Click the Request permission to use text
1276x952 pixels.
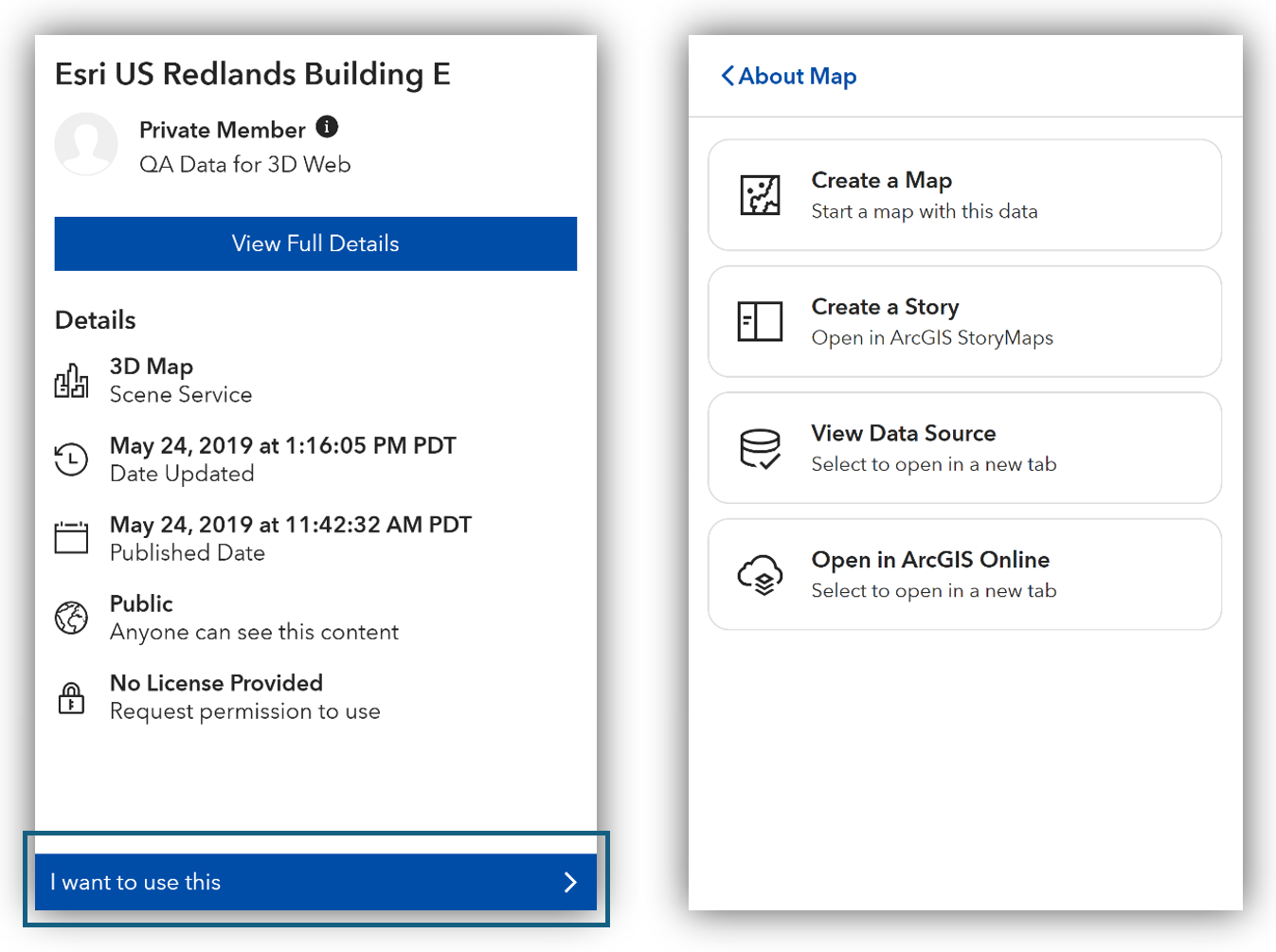point(245,711)
